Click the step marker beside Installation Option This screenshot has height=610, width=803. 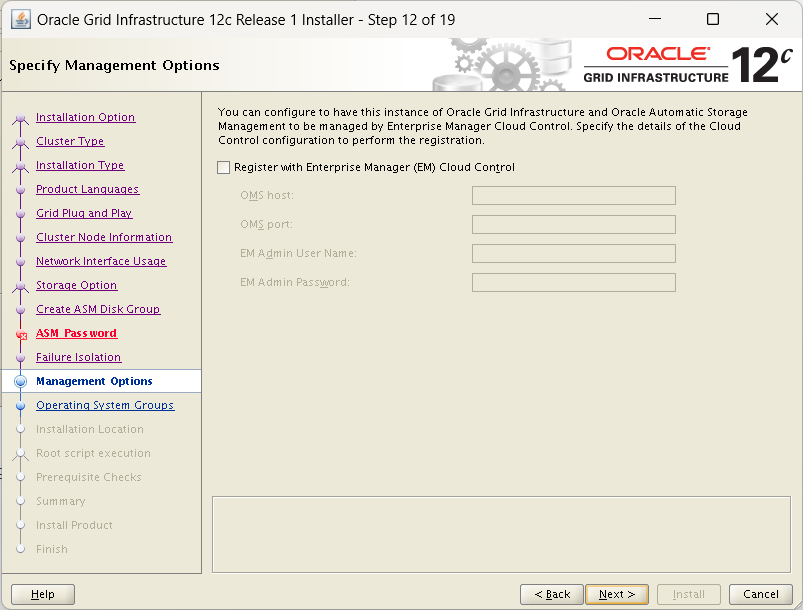20,118
